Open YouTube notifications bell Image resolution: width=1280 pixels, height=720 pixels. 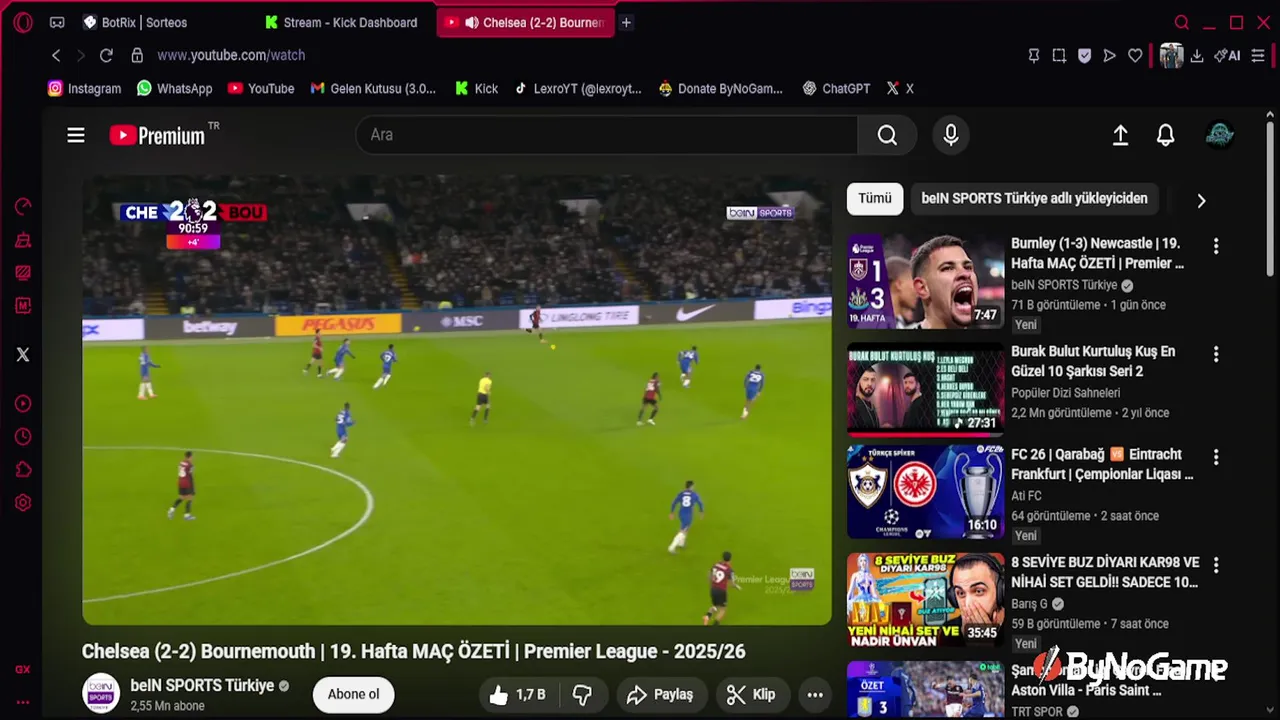click(1166, 135)
